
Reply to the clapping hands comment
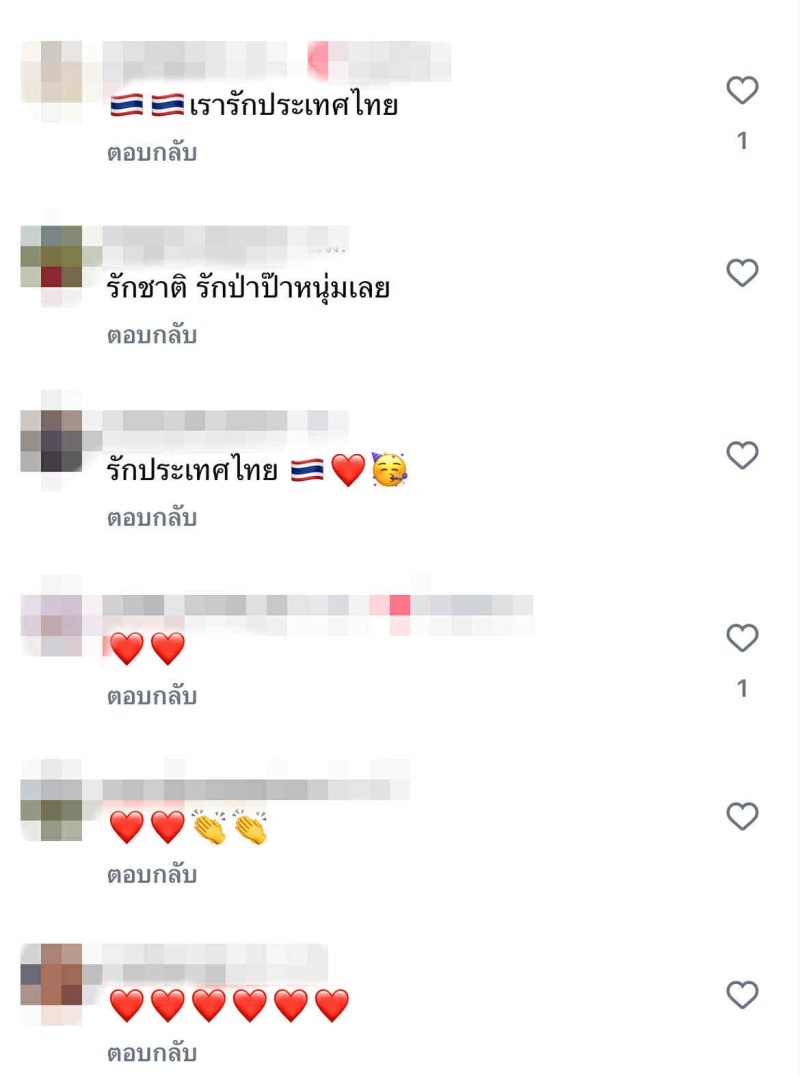coord(152,875)
